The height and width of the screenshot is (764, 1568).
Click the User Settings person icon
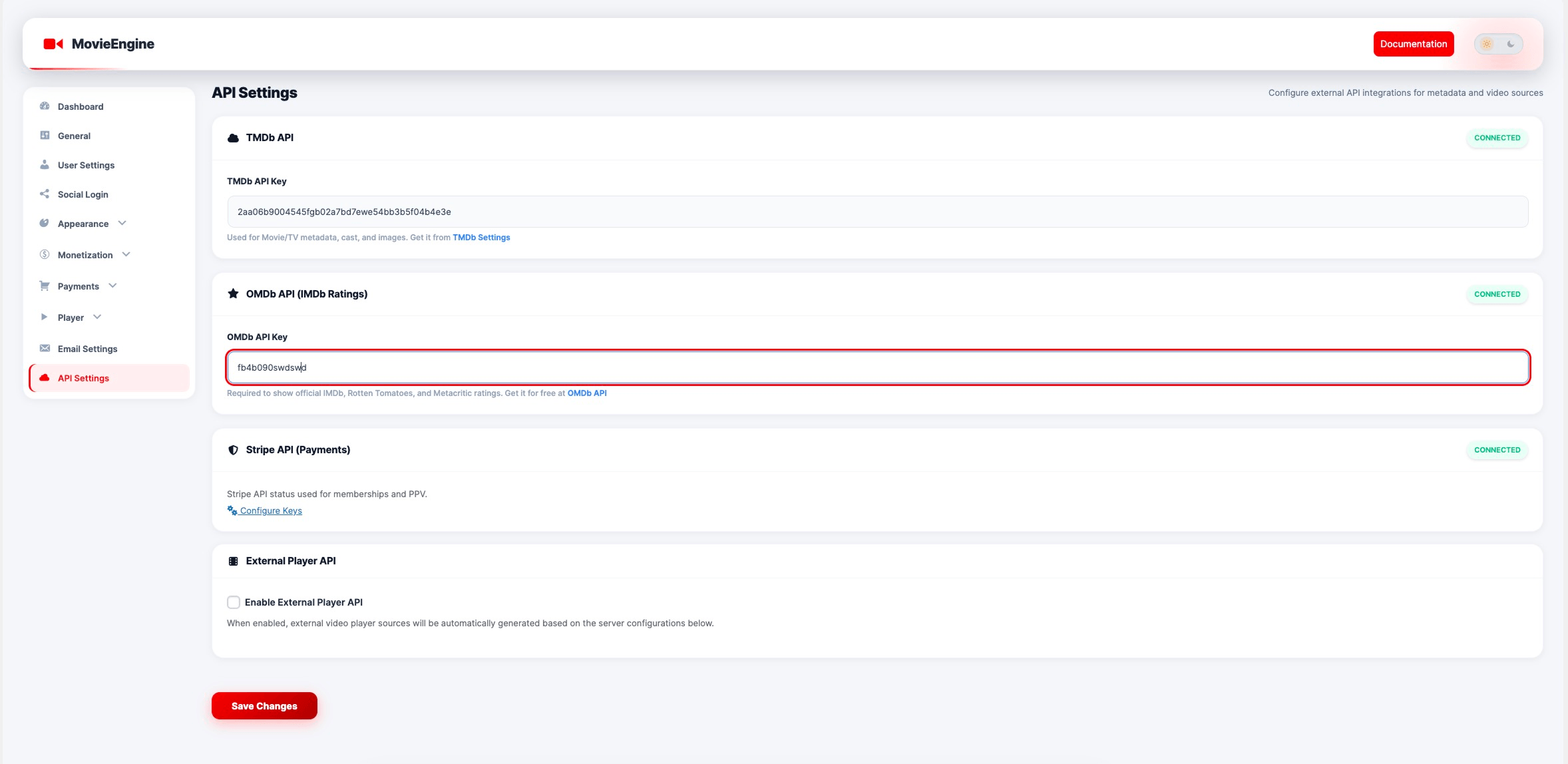pyautogui.click(x=43, y=164)
